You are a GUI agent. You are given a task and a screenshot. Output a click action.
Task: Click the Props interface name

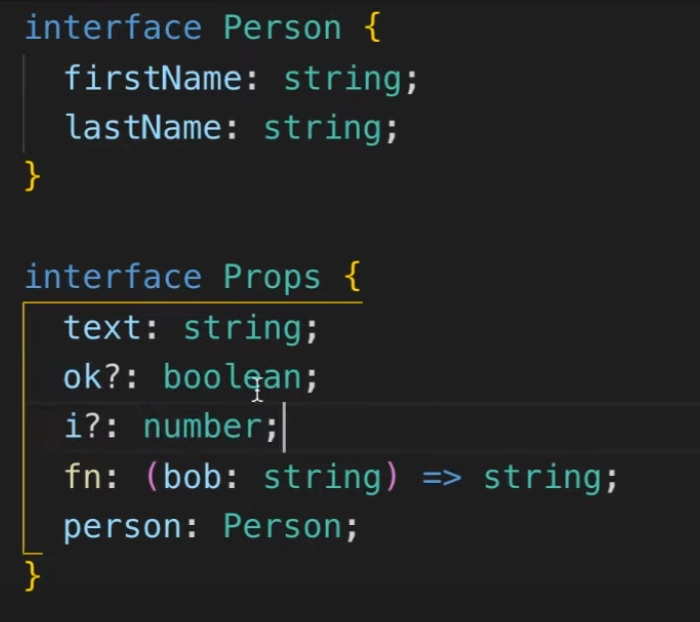272,277
